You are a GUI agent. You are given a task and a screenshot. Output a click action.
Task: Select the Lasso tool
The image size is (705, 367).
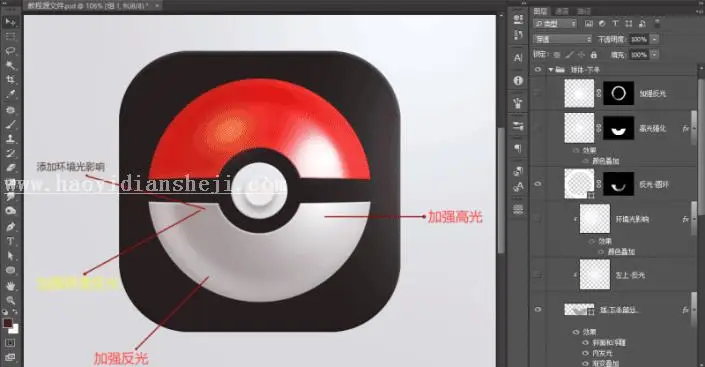point(10,51)
